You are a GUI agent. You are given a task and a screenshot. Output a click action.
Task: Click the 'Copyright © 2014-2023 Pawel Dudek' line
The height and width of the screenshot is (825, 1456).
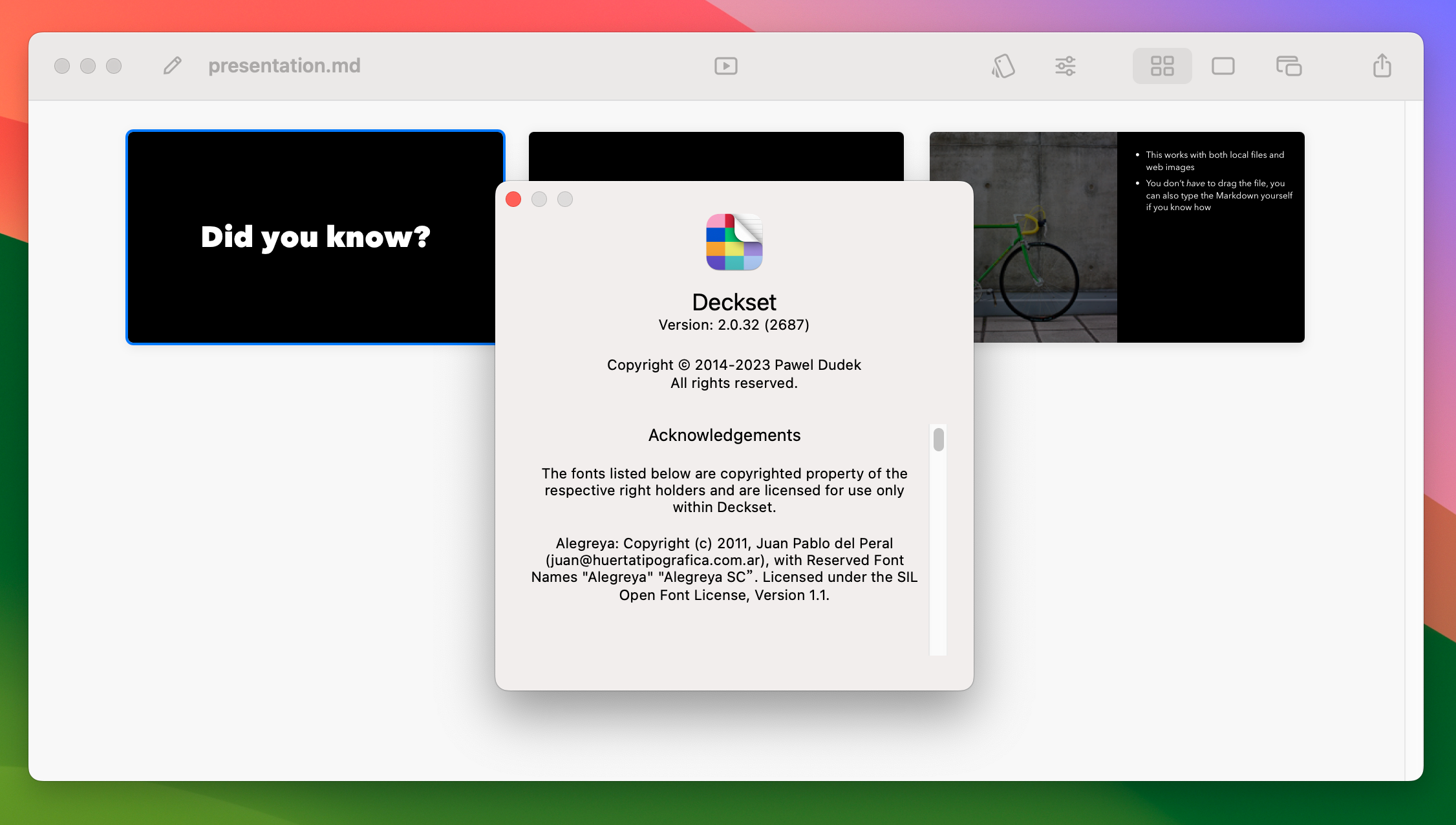[x=734, y=365]
